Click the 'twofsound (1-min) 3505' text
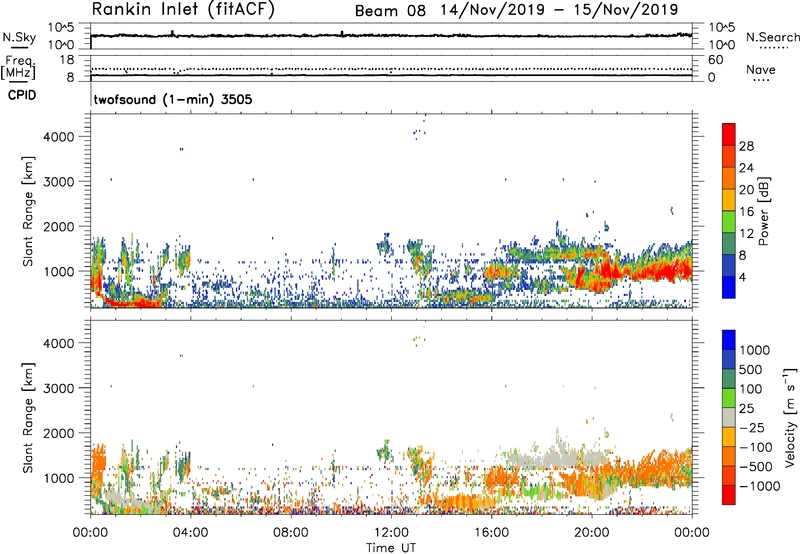This screenshot has height=554, width=800. (173, 99)
